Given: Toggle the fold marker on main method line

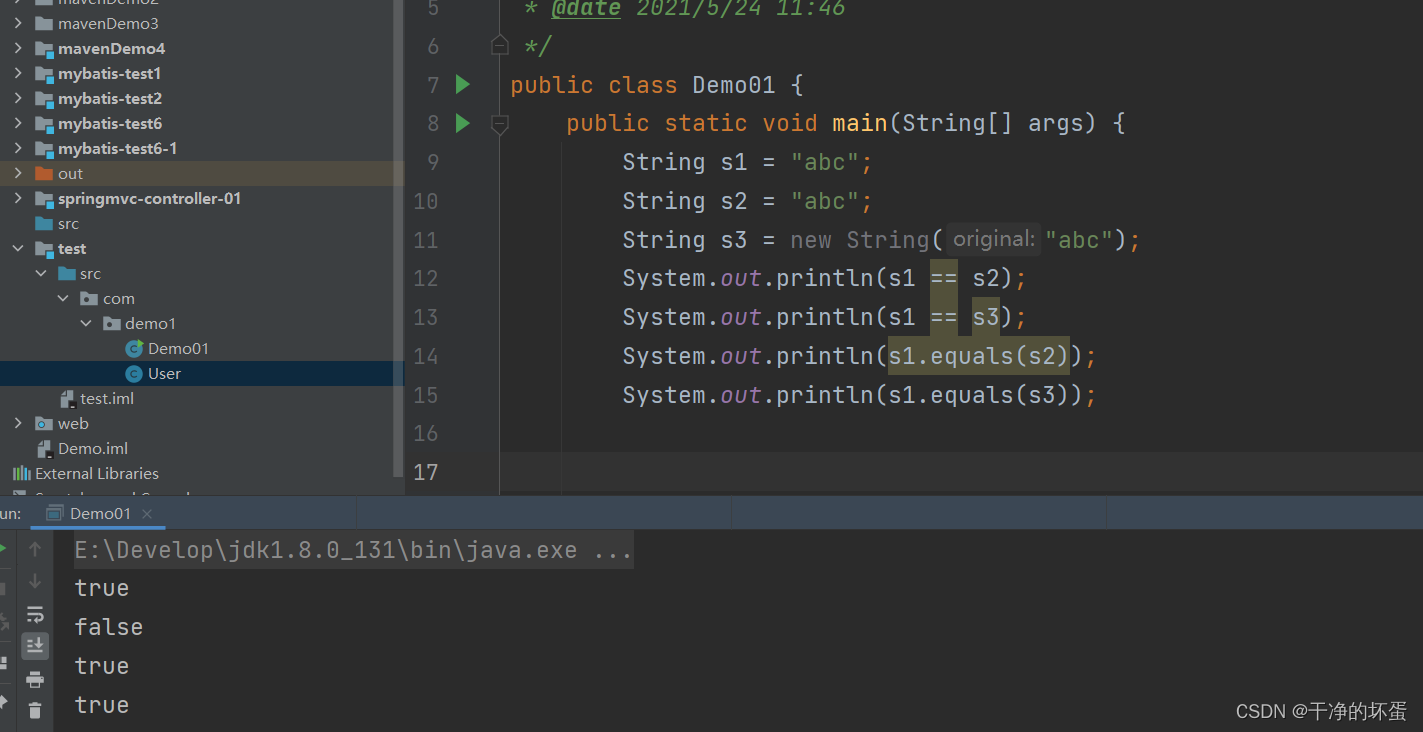Looking at the screenshot, I should point(499,124).
